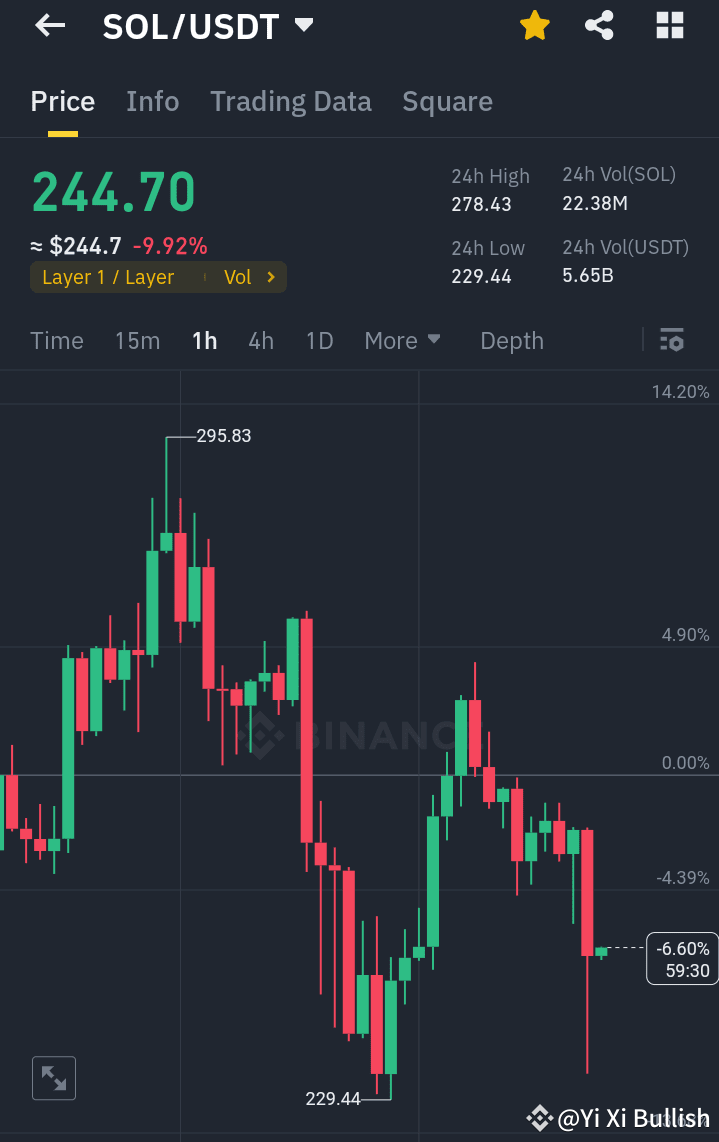Select the 1D timeframe
The image size is (719, 1142).
[x=318, y=340]
